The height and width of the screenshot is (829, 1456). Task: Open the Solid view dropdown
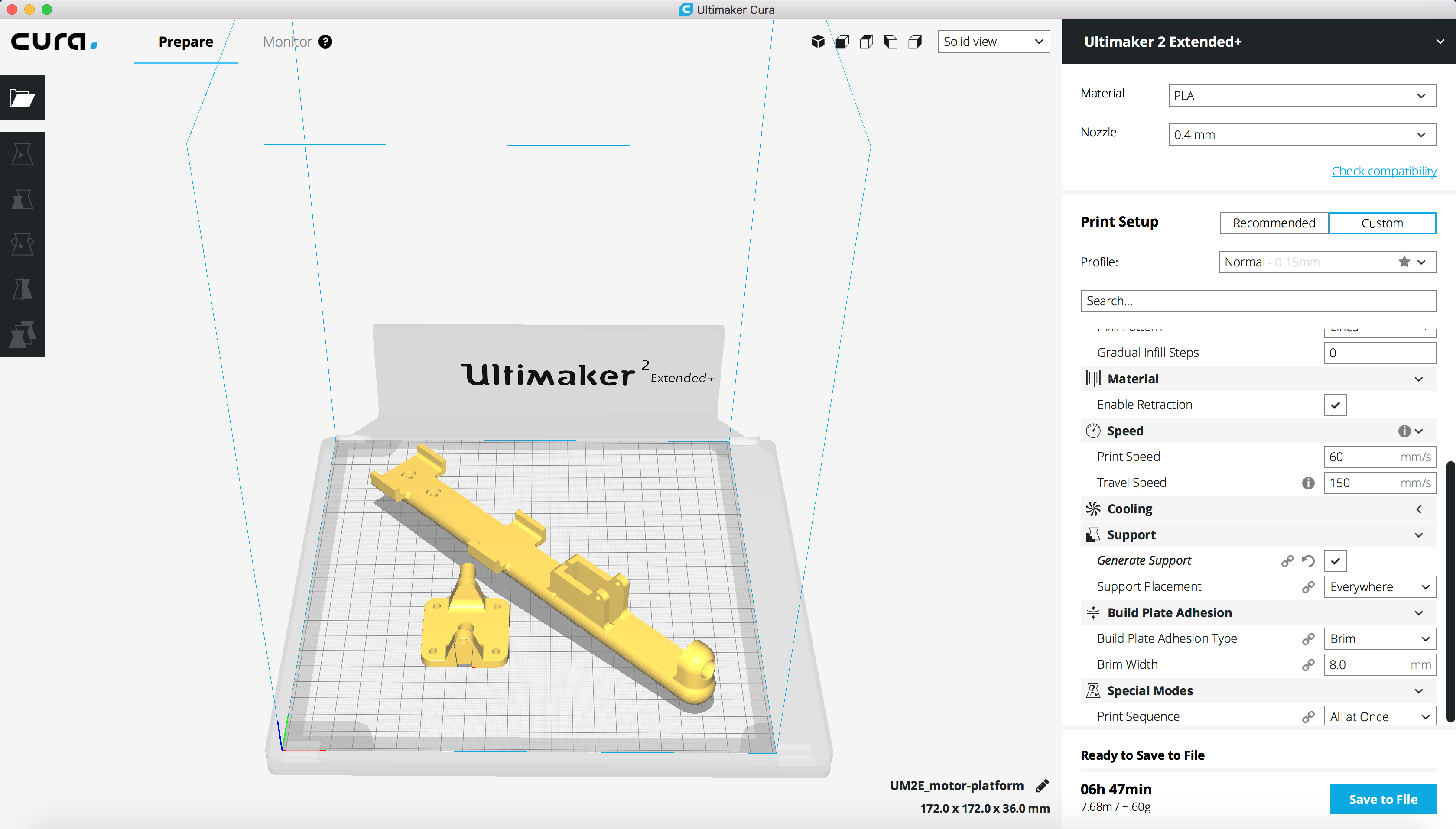click(994, 42)
